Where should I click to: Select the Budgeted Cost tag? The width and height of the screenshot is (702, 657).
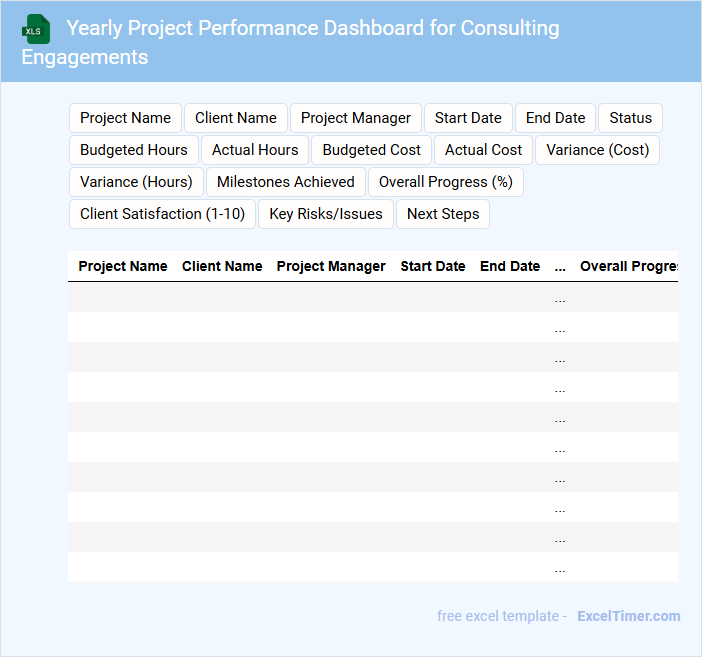click(372, 150)
